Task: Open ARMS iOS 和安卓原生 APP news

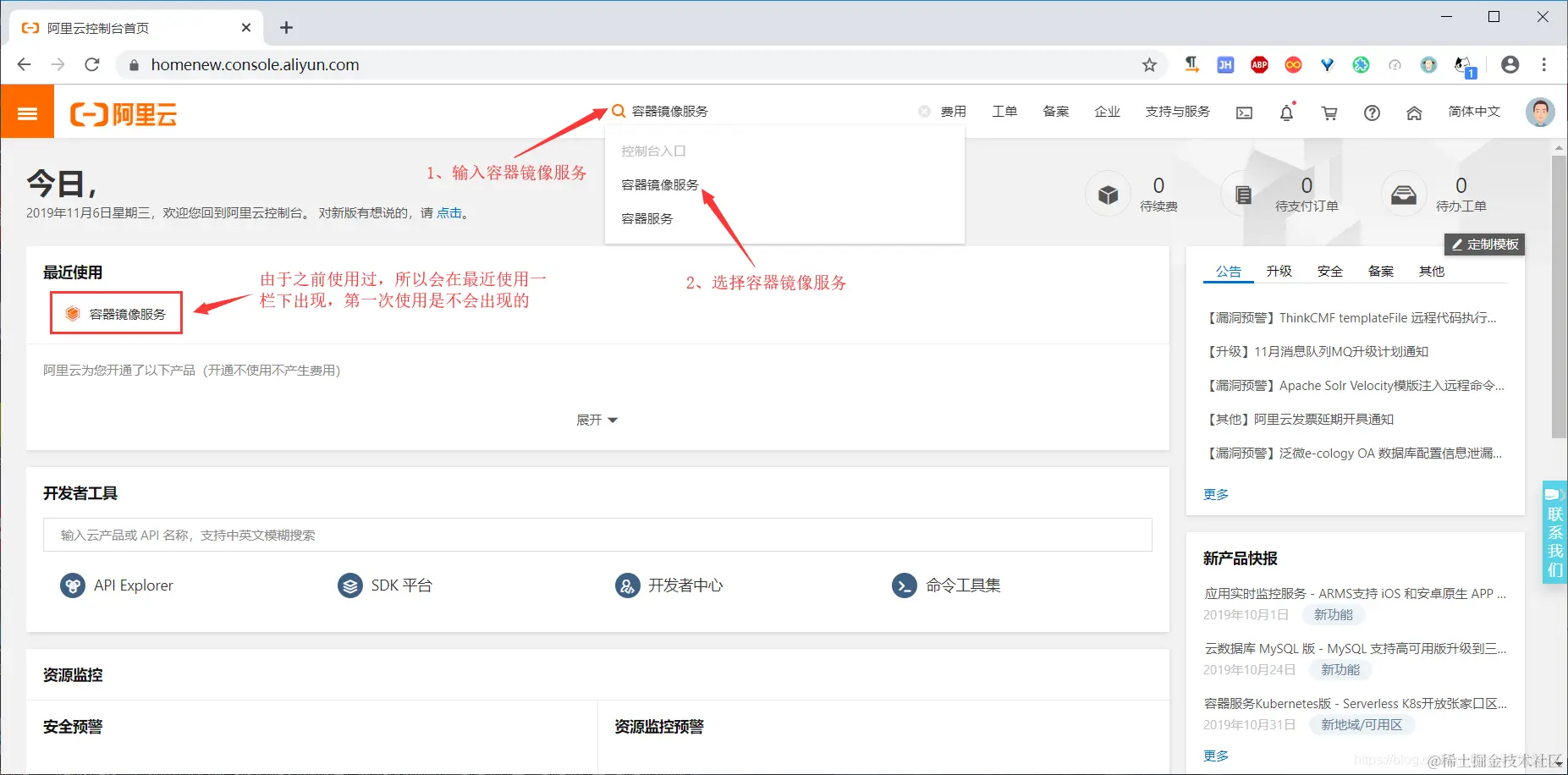Action: point(1355,594)
